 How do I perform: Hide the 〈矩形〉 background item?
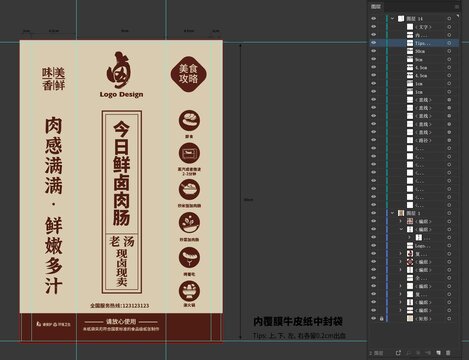374,318
